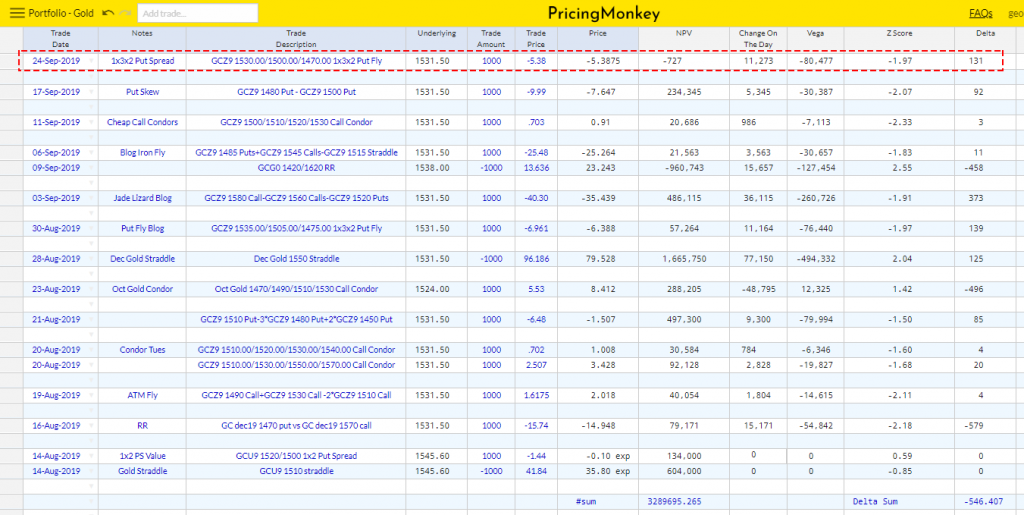Open the FAQs link

[x=981, y=13]
